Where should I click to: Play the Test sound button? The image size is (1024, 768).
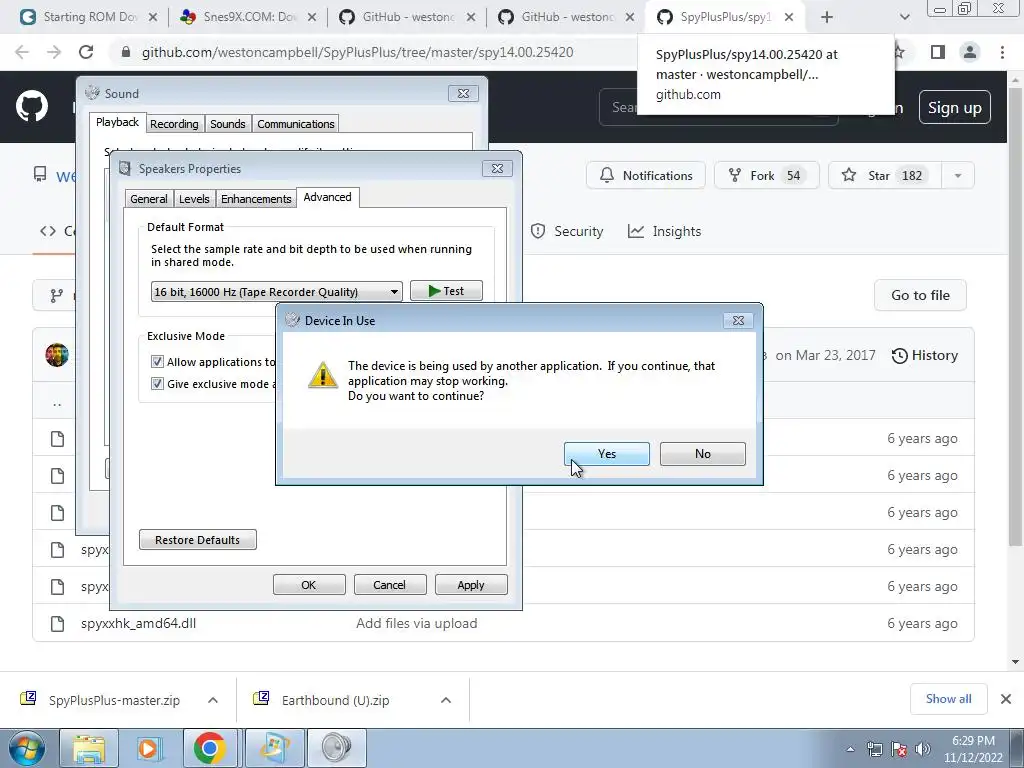pyautogui.click(x=447, y=291)
